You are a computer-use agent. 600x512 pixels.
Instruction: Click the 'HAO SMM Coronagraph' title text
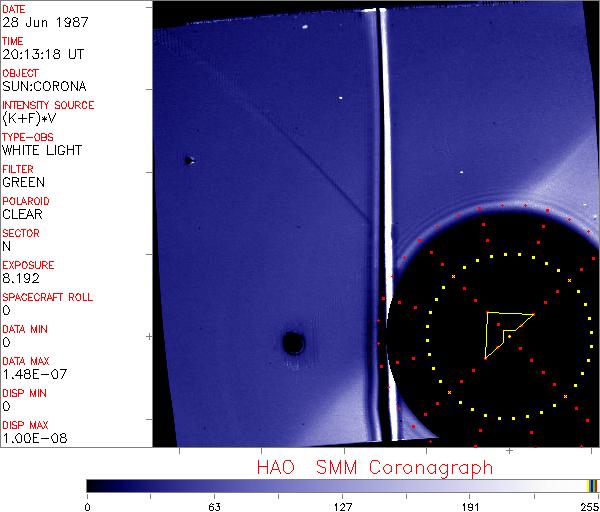click(x=374, y=467)
